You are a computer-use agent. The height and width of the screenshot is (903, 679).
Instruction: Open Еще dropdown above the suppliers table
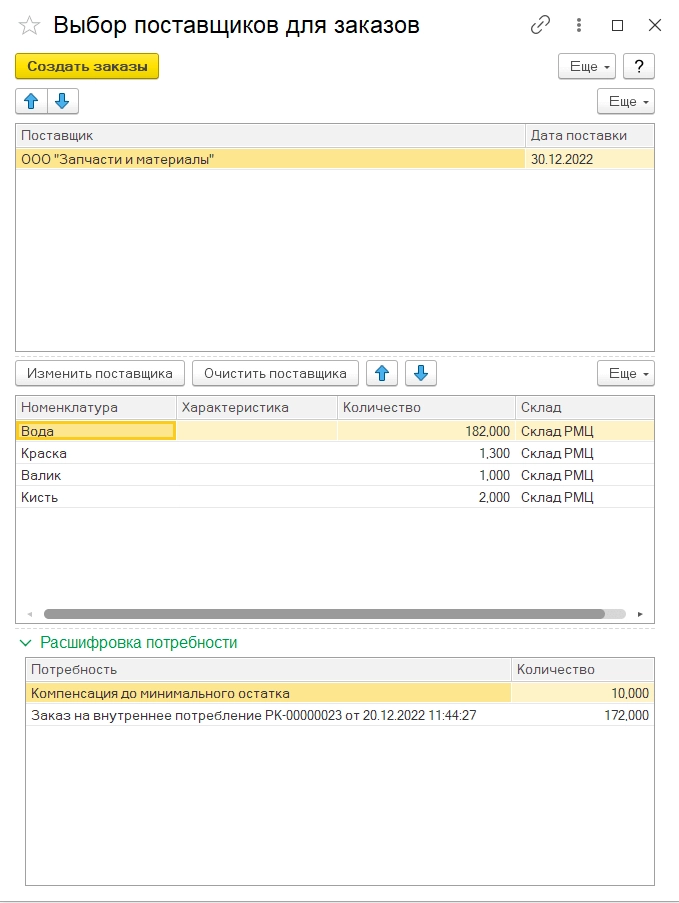click(625, 101)
